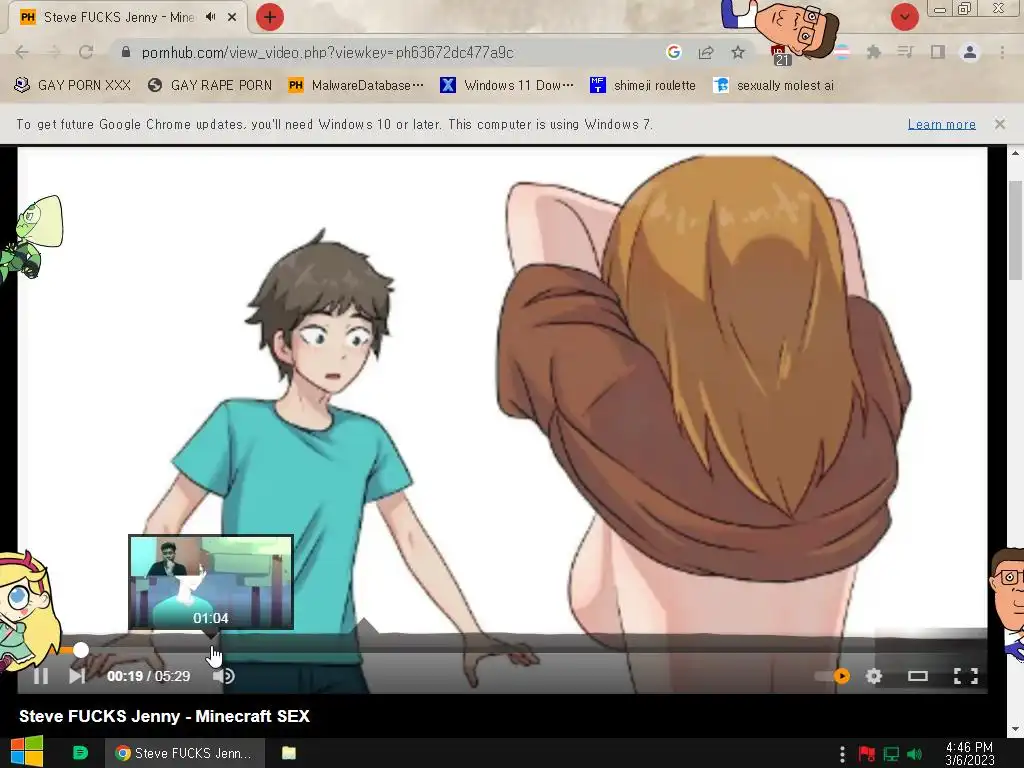Screen dimensions: 1024x768
Task: Open the MalwareDatabase bookmark
Action: click(x=356, y=85)
